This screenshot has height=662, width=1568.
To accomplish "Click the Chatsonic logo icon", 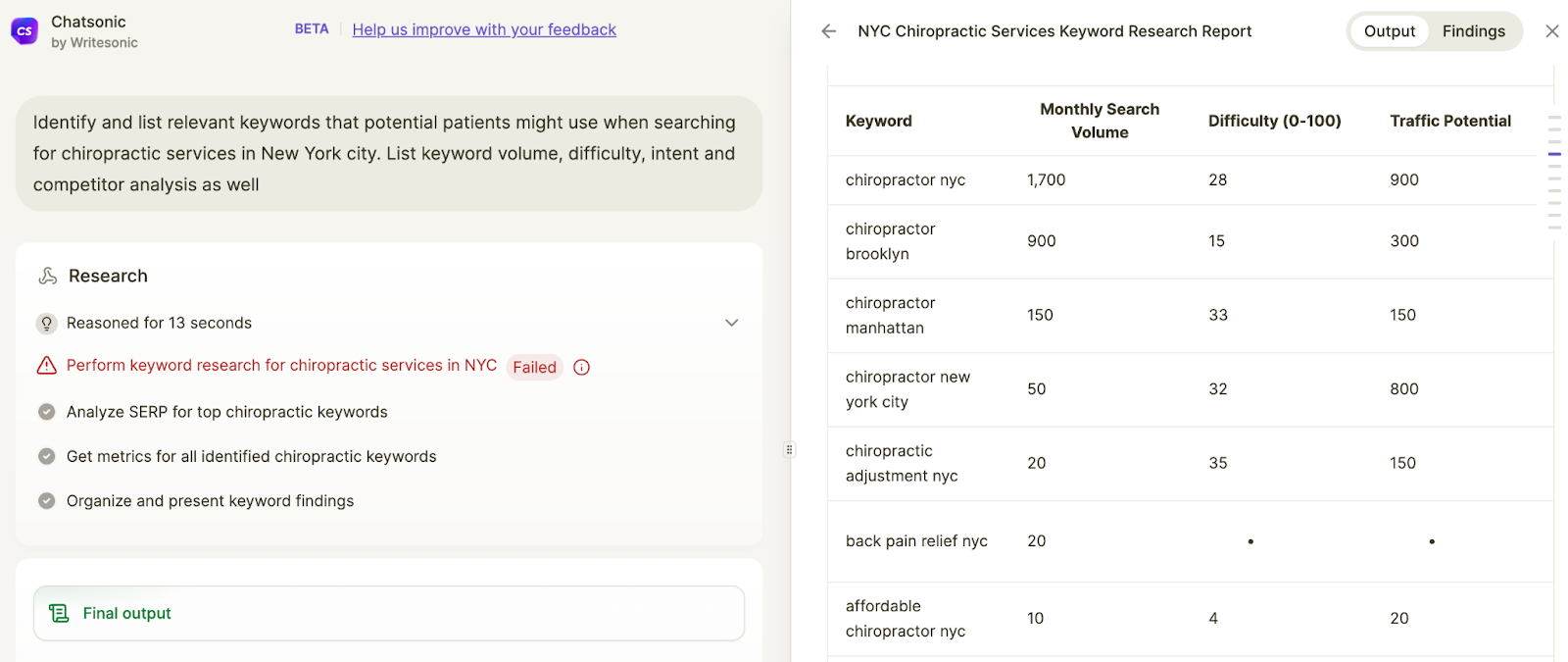I will click(24, 31).
